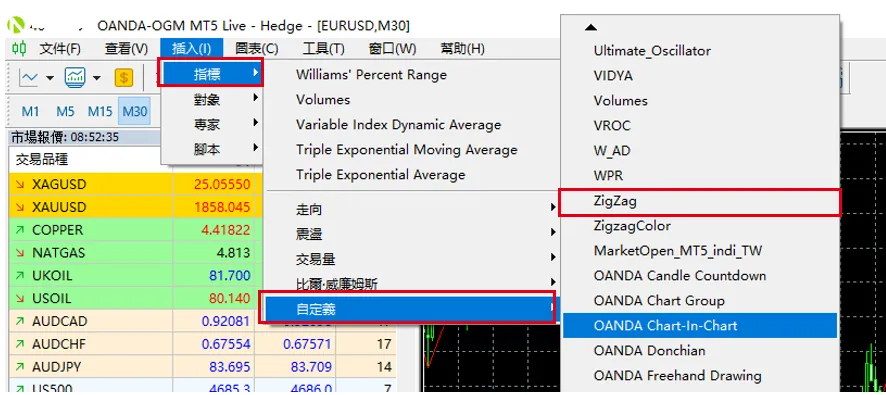Open the 圖表(C) menu
This screenshot has width=886, height=395.
[257, 49]
